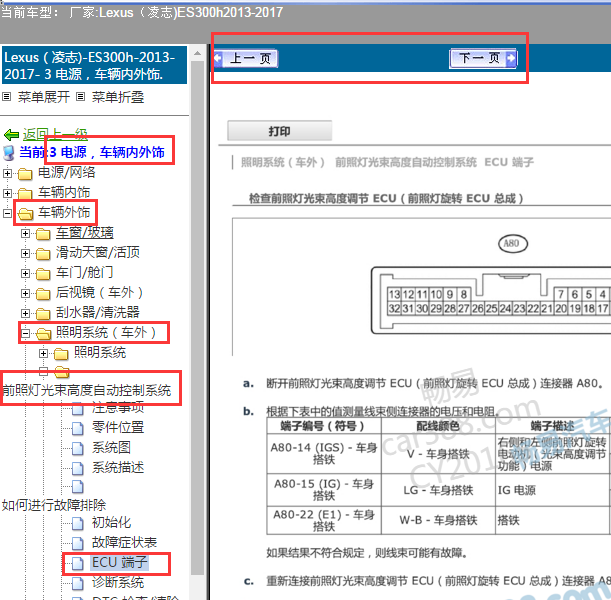The image size is (611, 600).
Task: Click the 注意事项 document icon
Action: pos(78,409)
